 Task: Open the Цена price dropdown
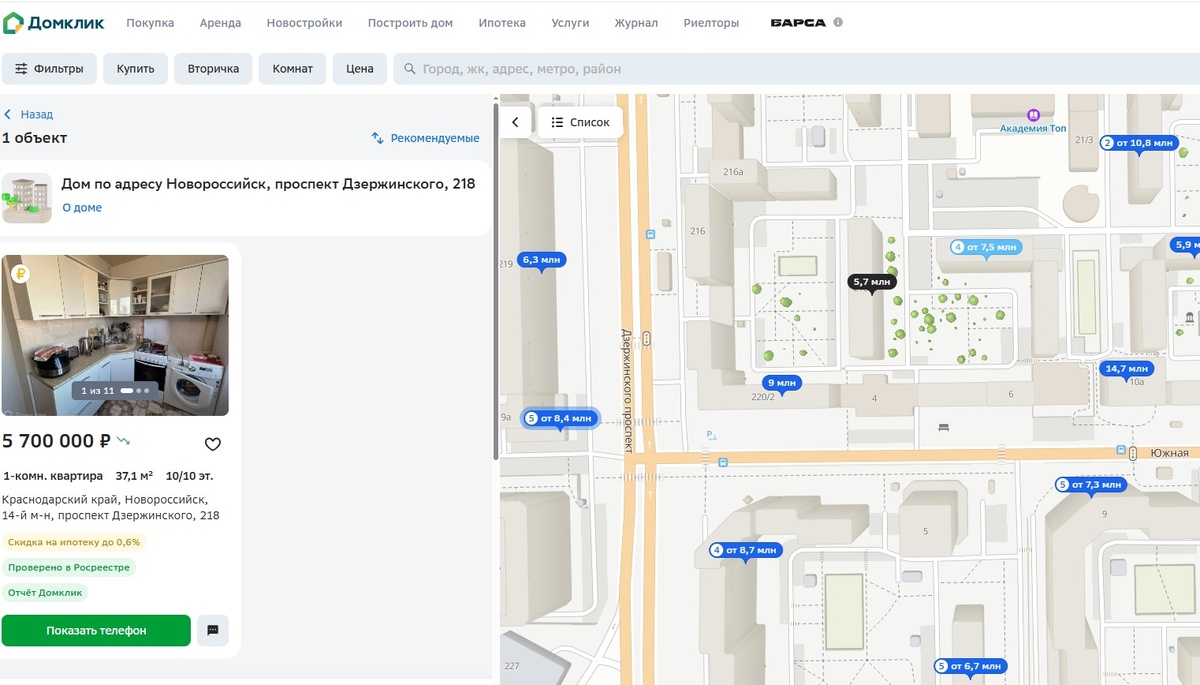(360, 69)
